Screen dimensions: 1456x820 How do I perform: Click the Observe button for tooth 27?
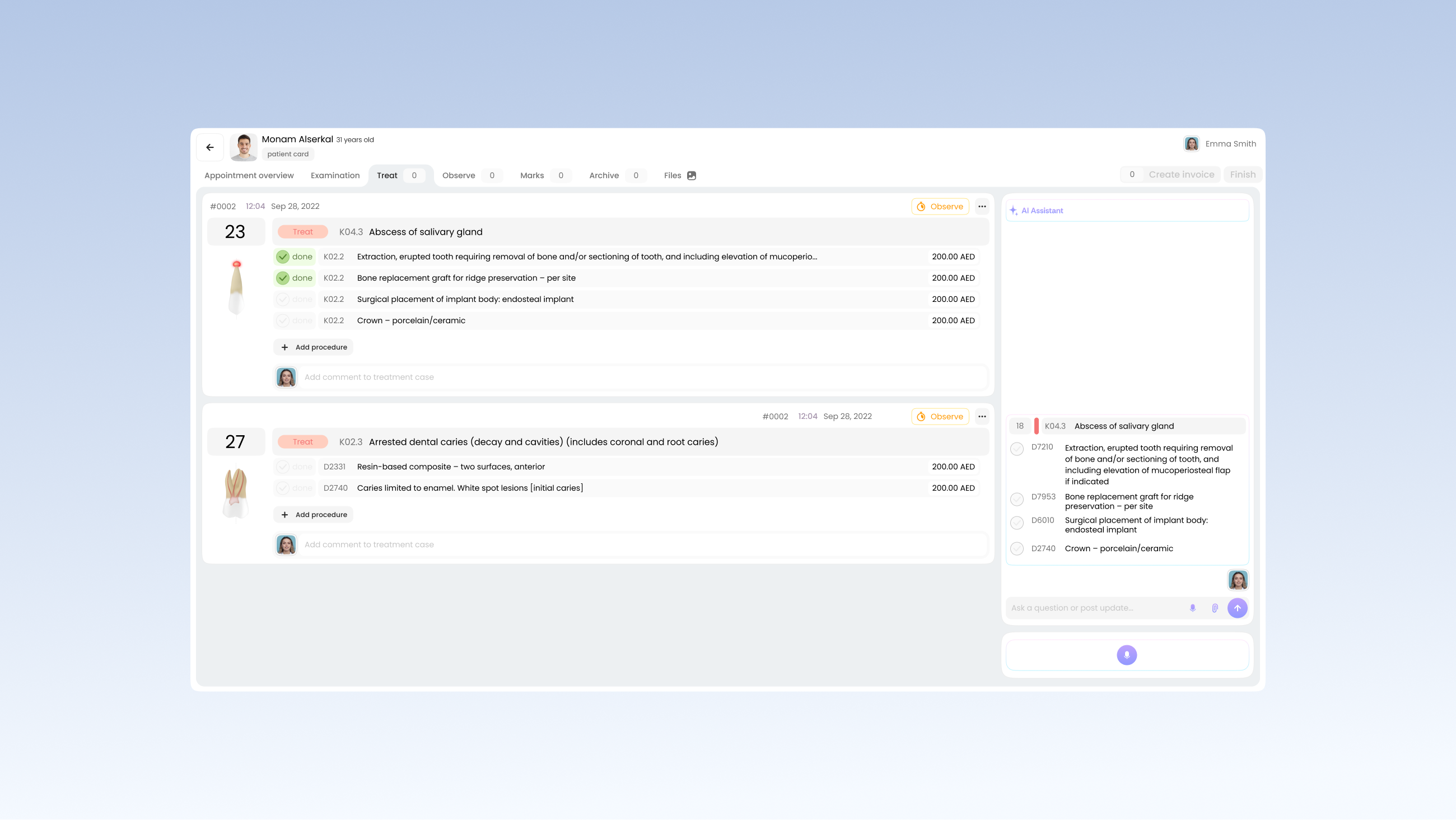point(940,417)
